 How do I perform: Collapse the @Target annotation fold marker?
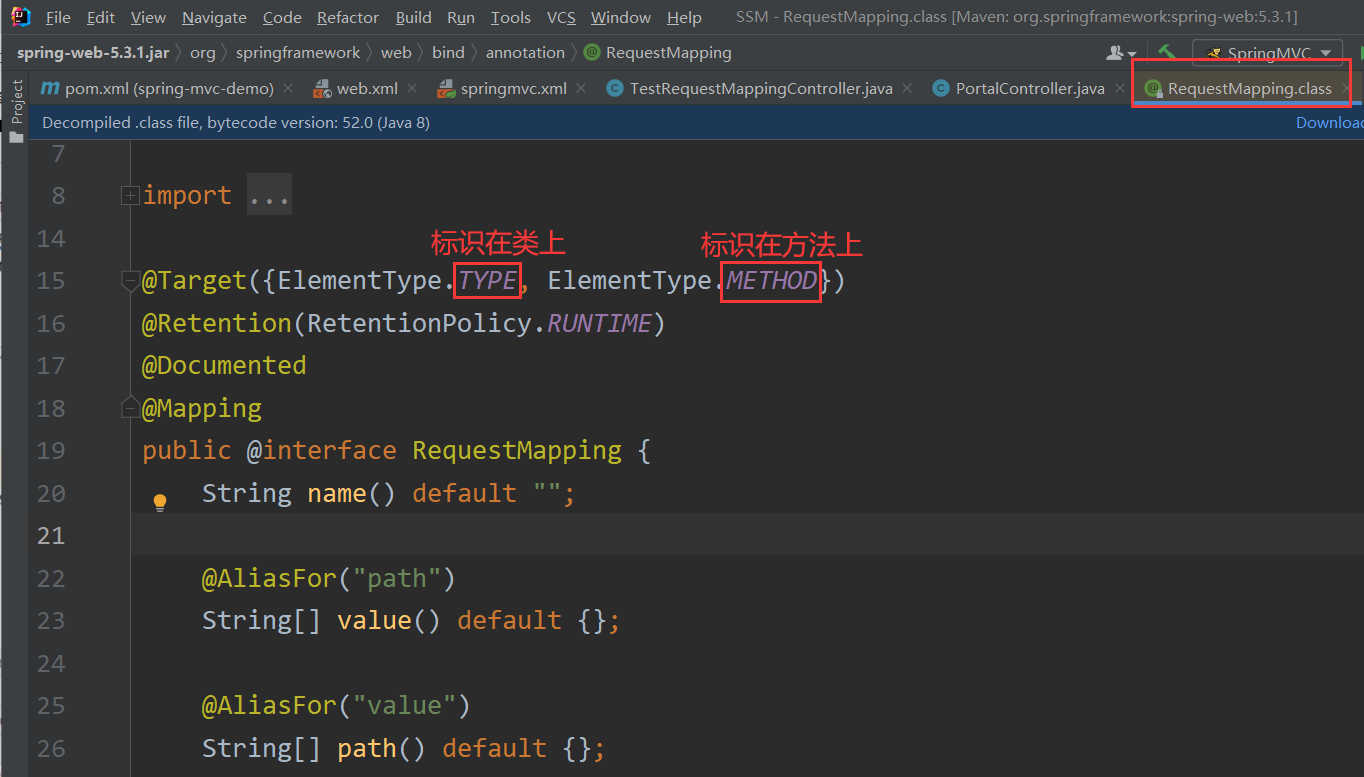(x=129, y=281)
